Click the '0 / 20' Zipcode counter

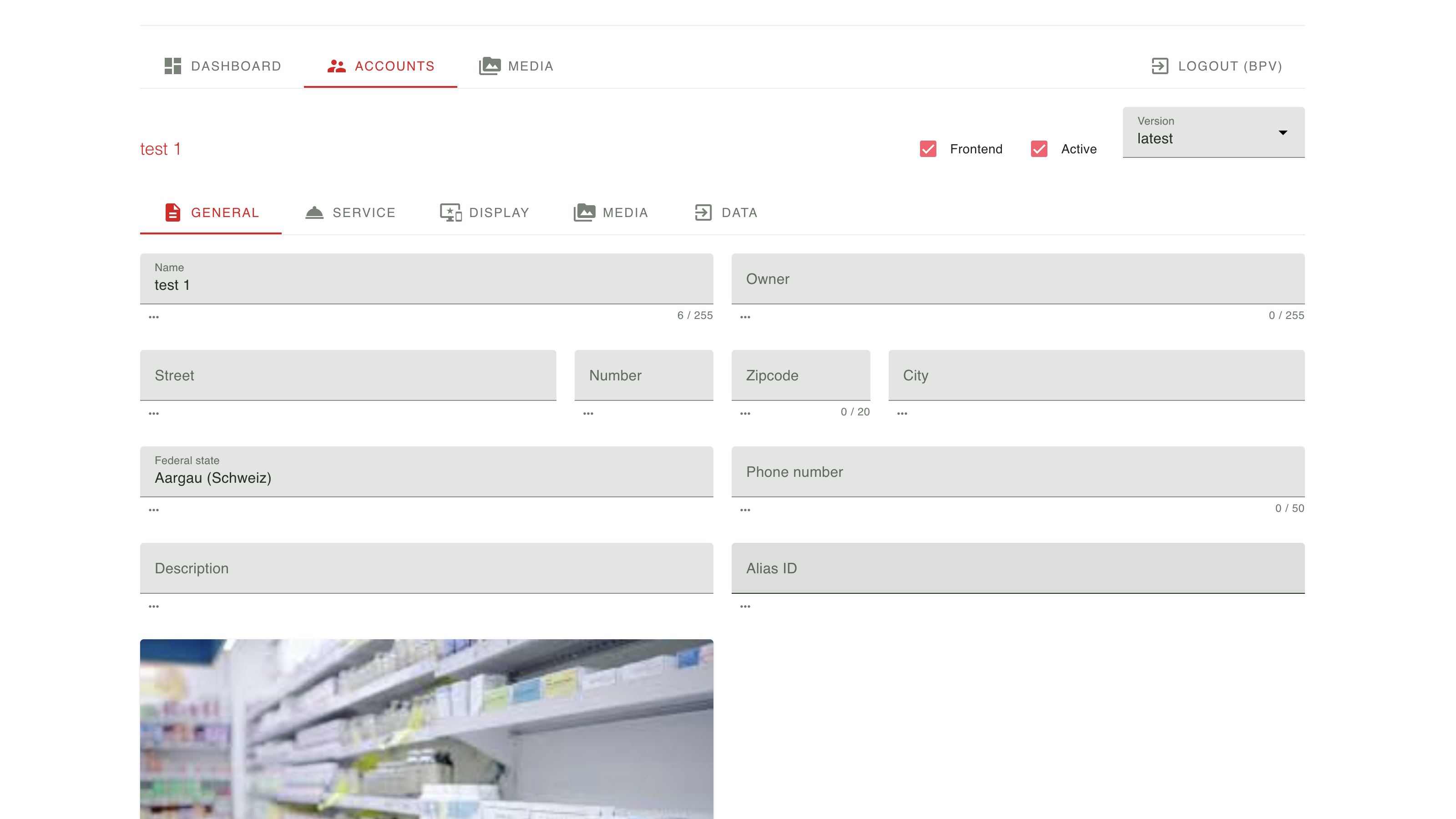pos(855,412)
